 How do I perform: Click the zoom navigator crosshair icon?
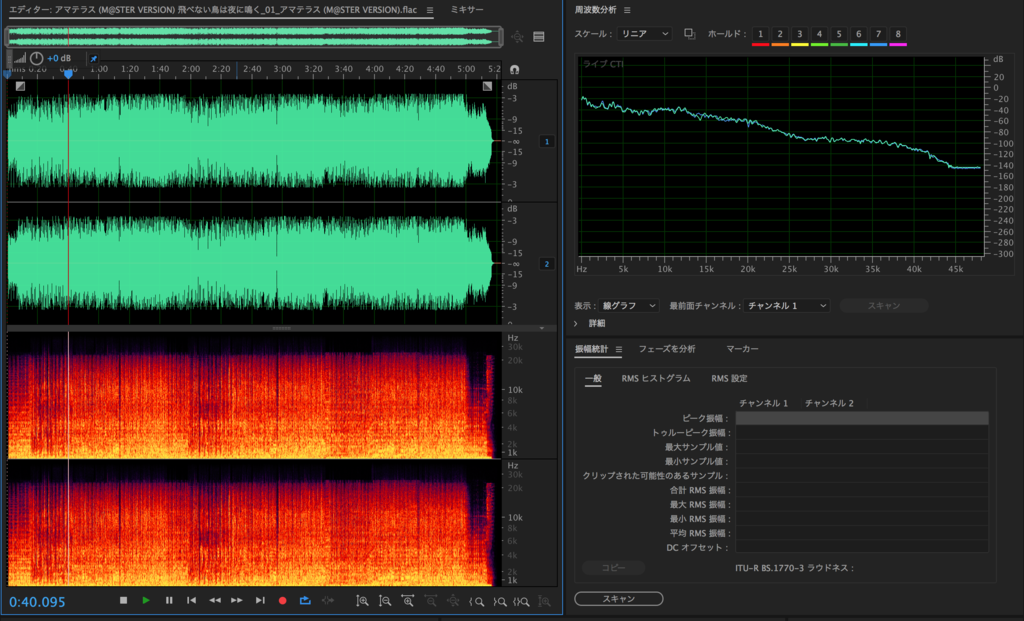click(517, 37)
